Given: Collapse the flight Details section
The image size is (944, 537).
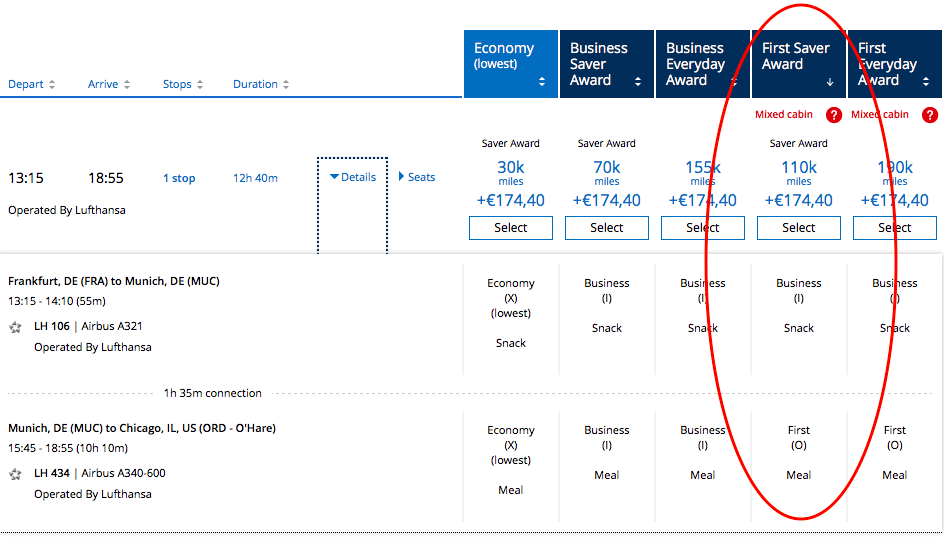Looking at the screenshot, I should point(353,177).
